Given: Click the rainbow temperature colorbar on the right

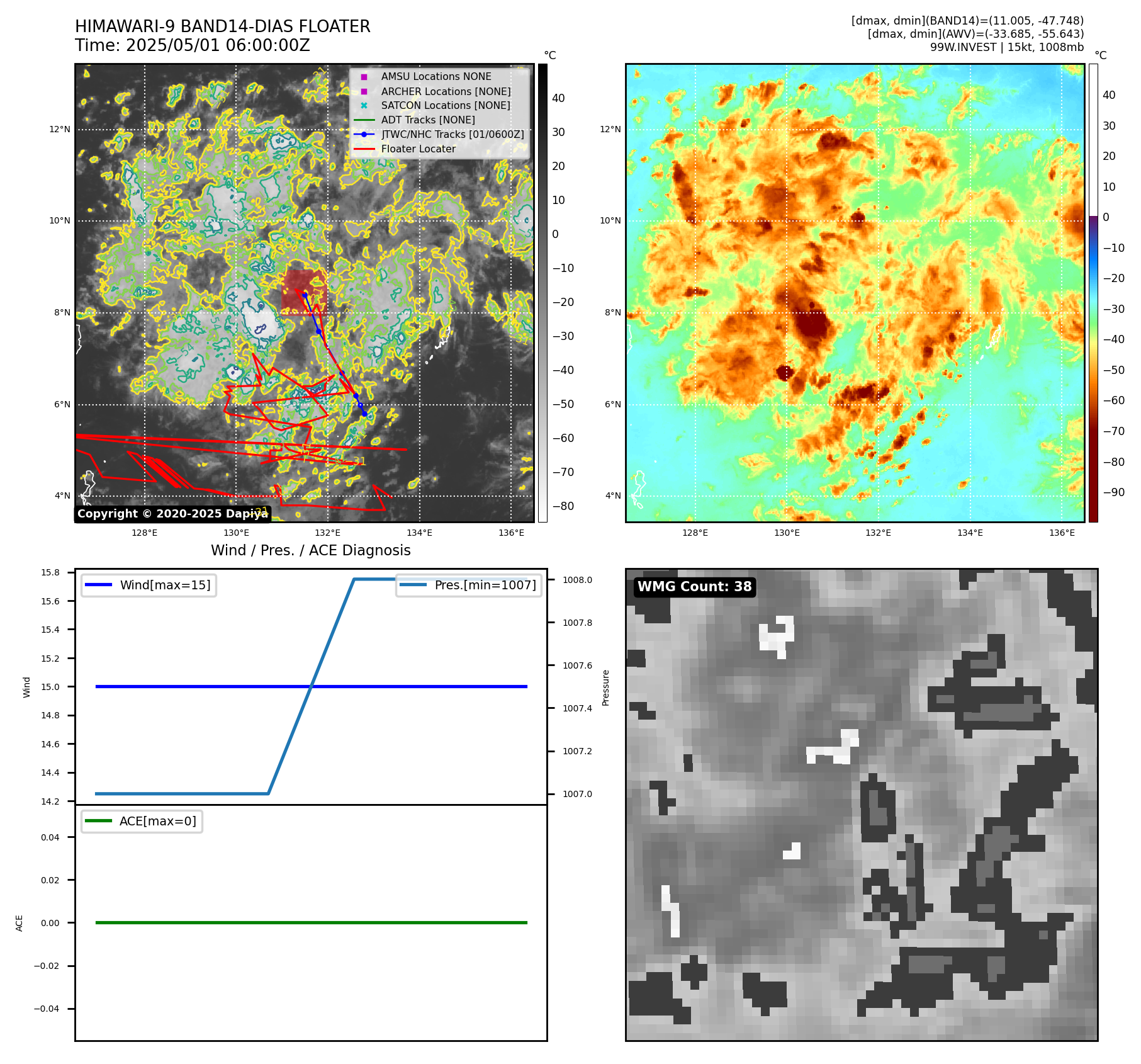Looking at the screenshot, I should tap(1093, 293).
